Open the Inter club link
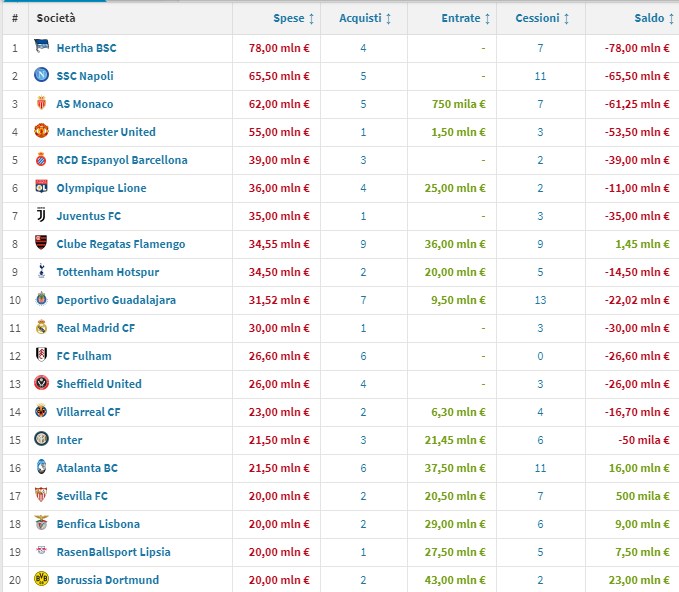Image resolution: width=679 pixels, height=592 pixels. 69,440
